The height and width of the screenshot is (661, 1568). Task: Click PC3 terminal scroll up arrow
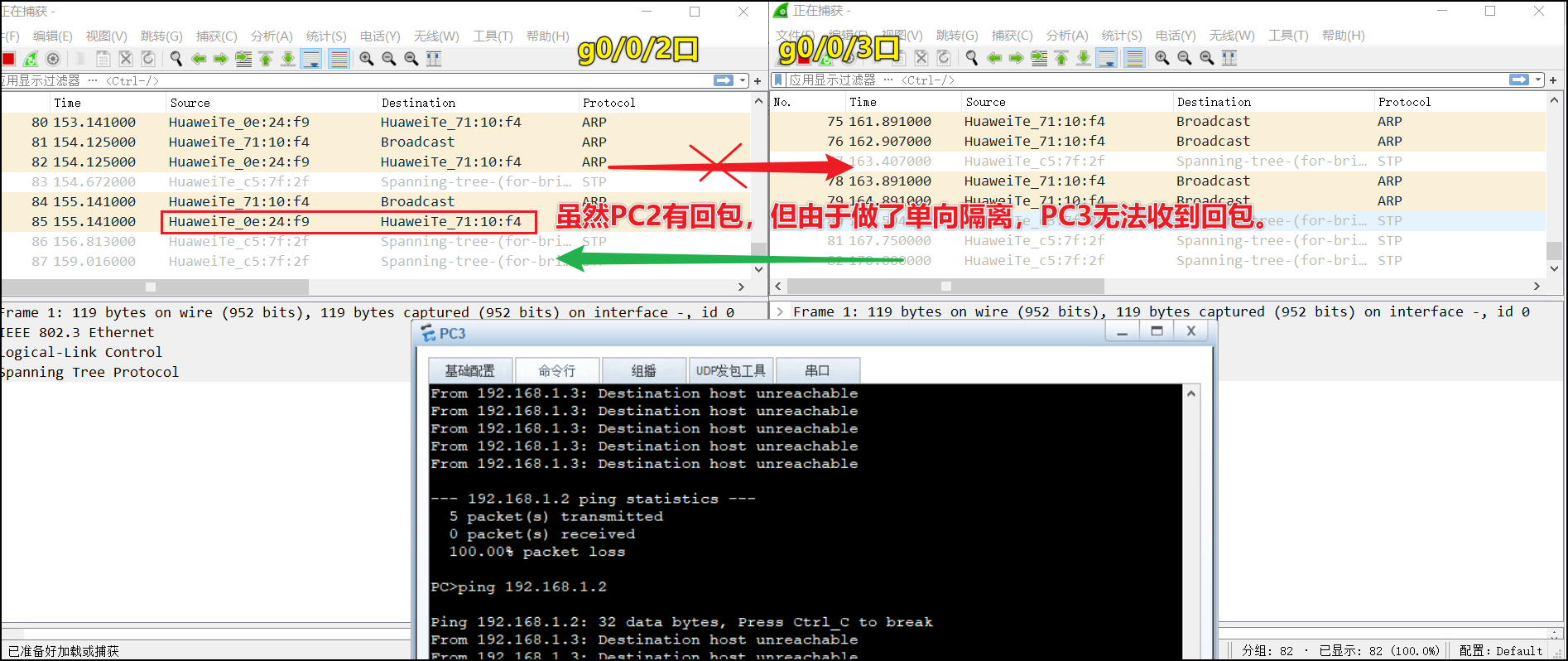tap(1191, 393)
